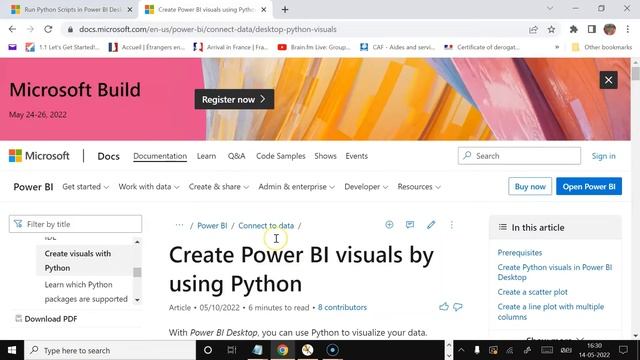
Task: Click the feedback comment icon above the title
Action: click(x=410, y=224)
